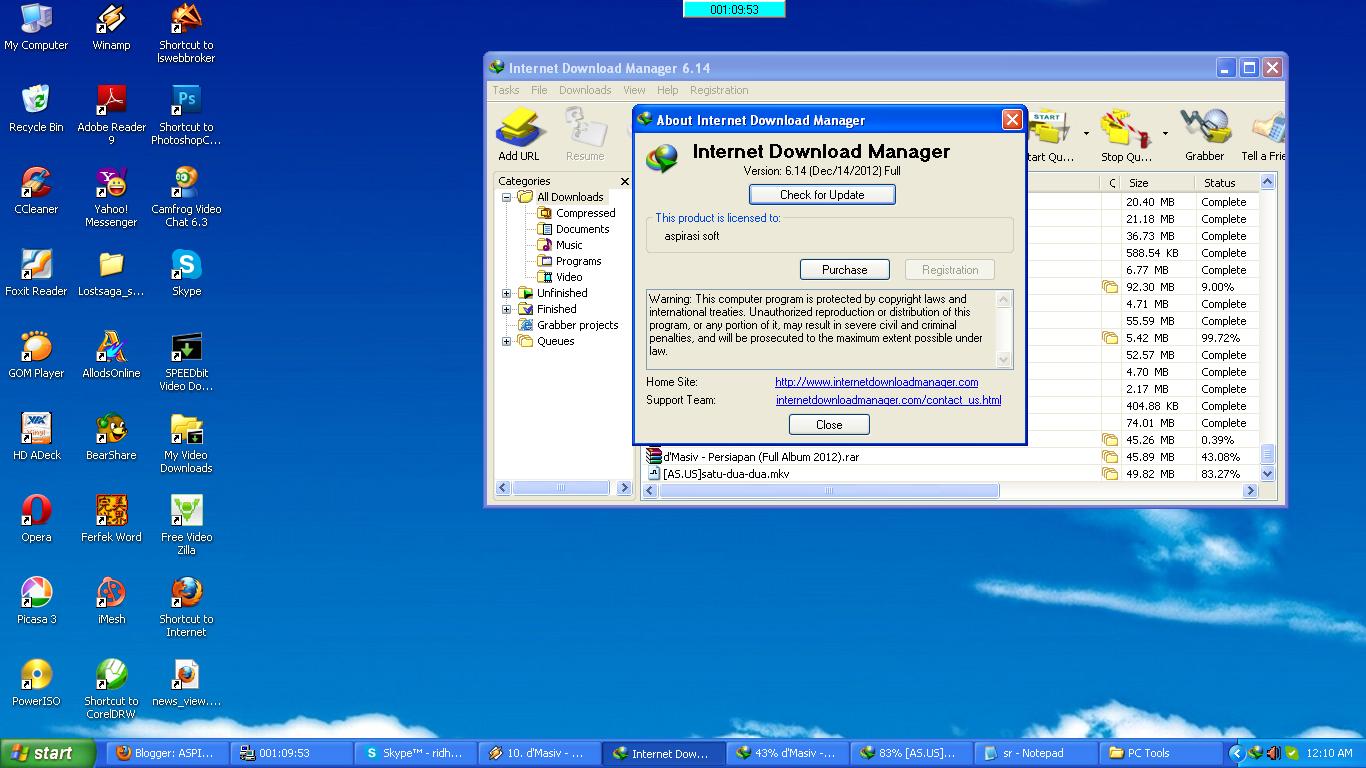The image size is (1366, 768).
Task: Expand the Queues category node
Action: pos(506,341)
